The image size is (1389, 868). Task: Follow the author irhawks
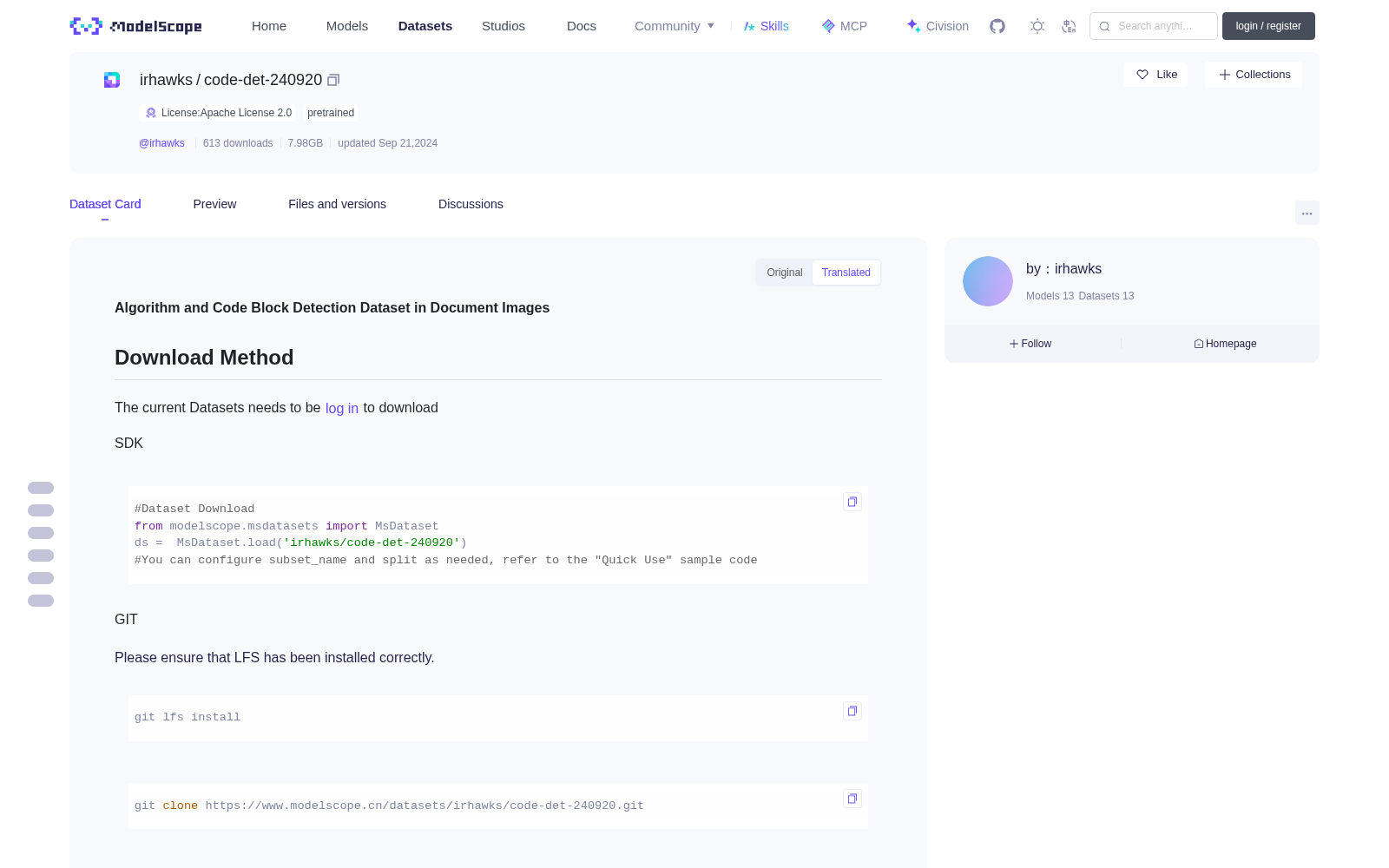pos(1030,344)
